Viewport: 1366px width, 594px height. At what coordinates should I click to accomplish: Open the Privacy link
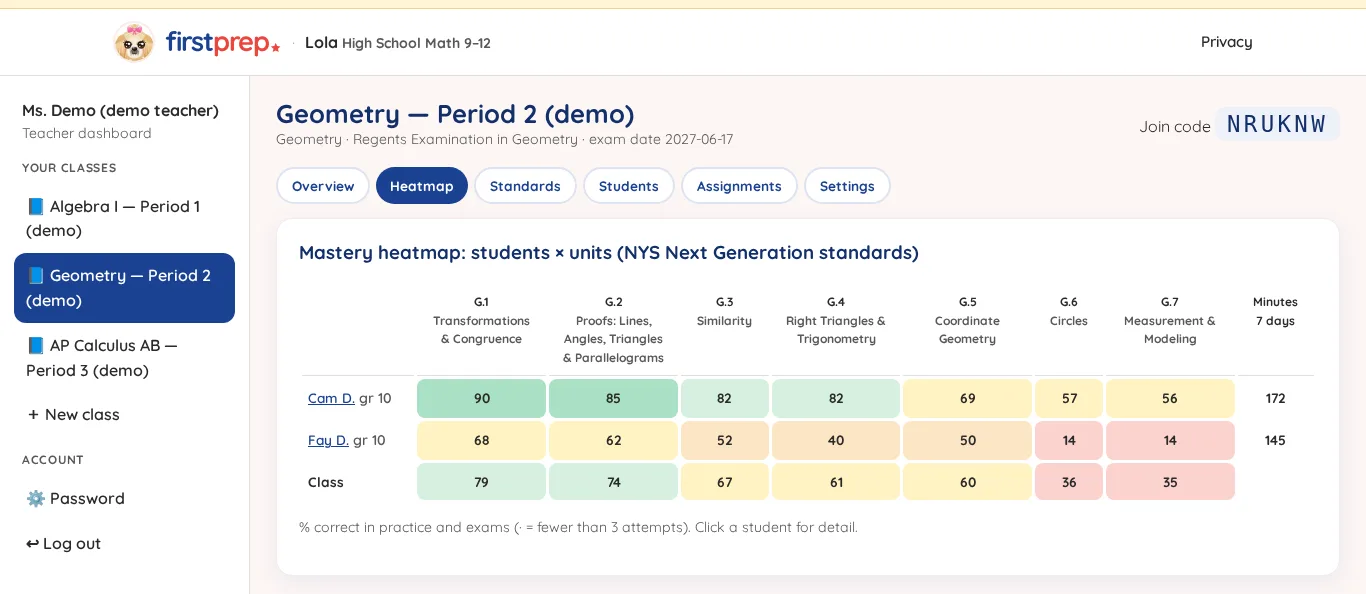[x=1227, y=42]
